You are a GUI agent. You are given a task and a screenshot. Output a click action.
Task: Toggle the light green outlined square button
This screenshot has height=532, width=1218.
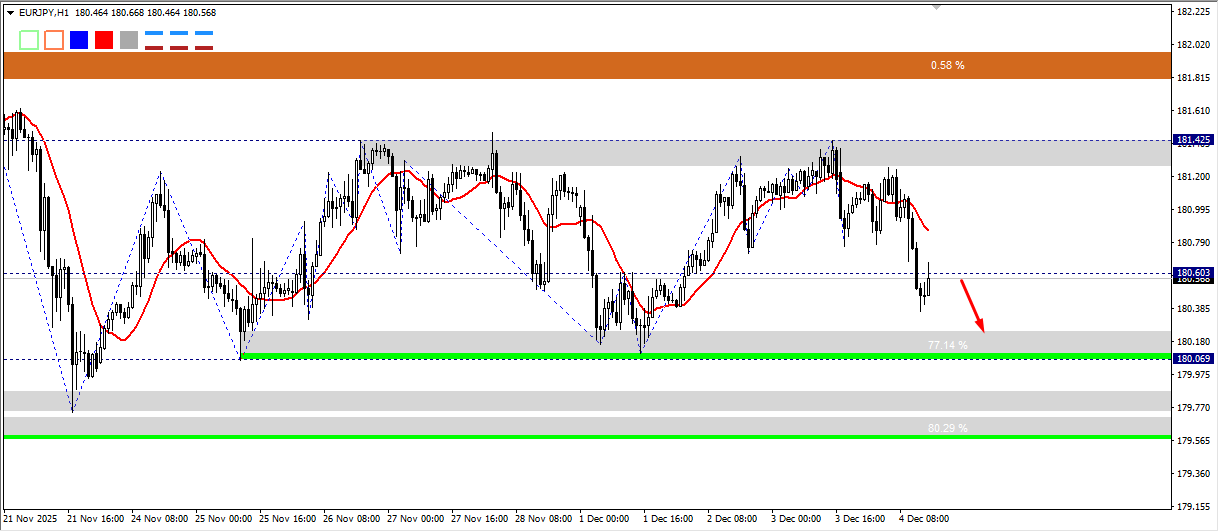coord(29,40)
